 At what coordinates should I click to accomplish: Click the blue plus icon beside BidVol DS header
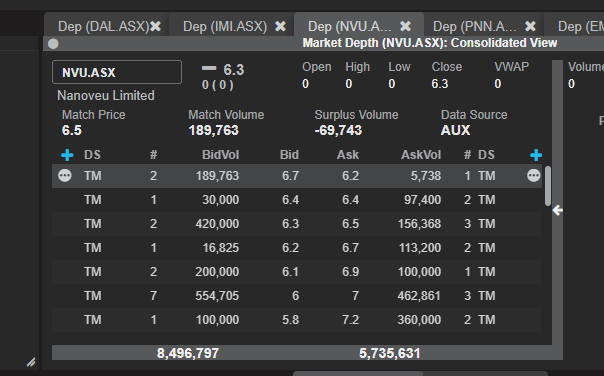tap(67, 155)
